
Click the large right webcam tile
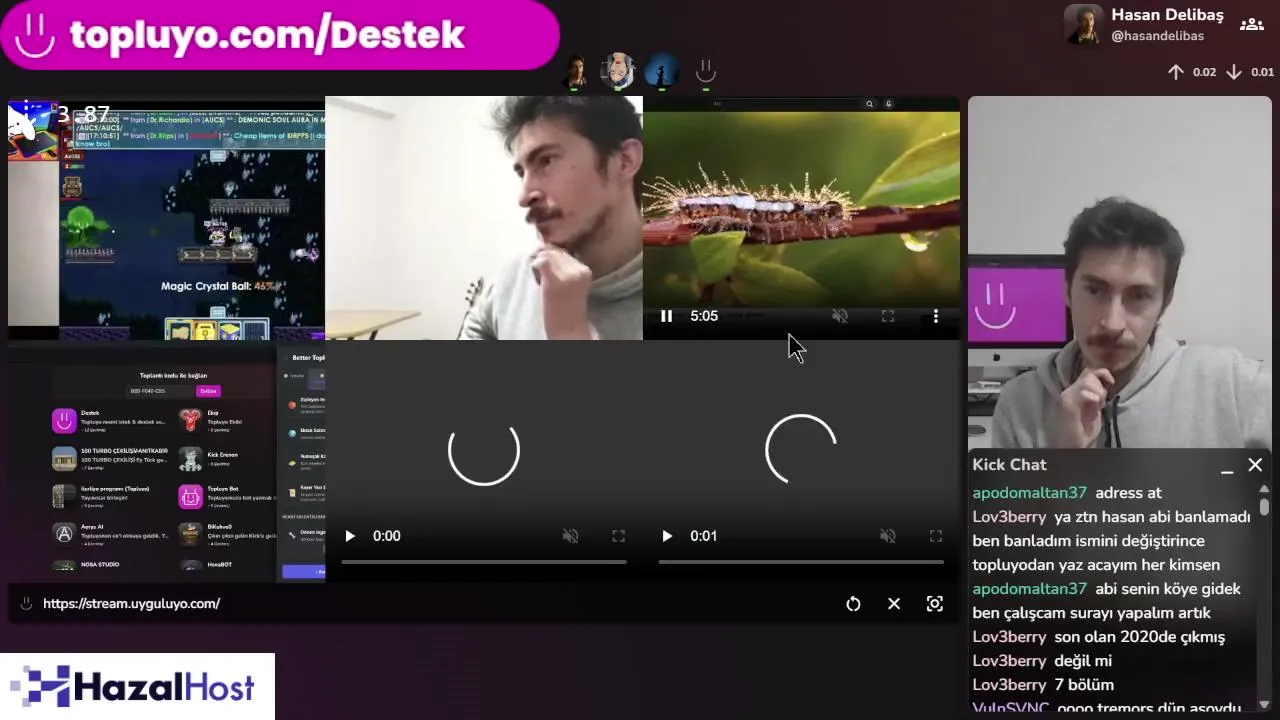[1120, 272]
